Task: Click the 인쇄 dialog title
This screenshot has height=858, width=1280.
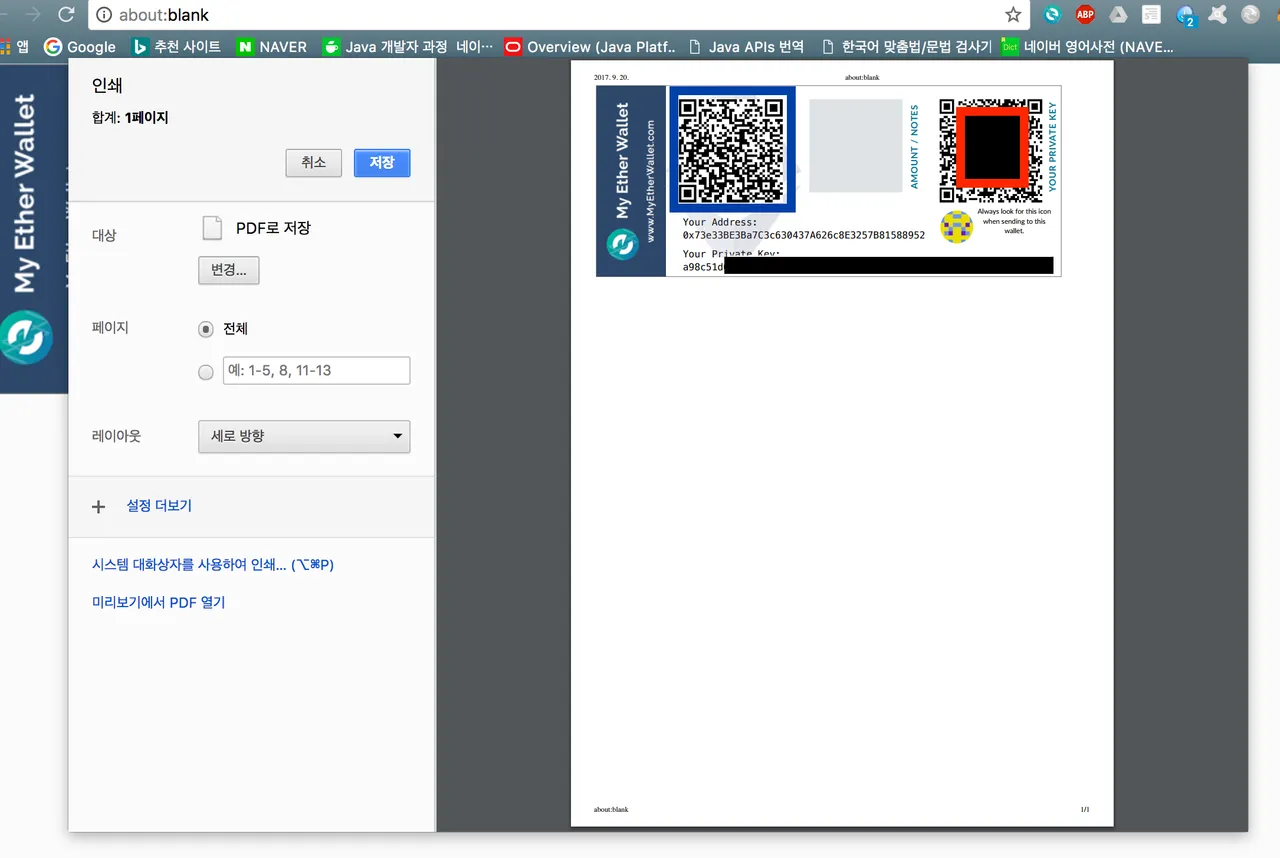Action: [107, 87]
